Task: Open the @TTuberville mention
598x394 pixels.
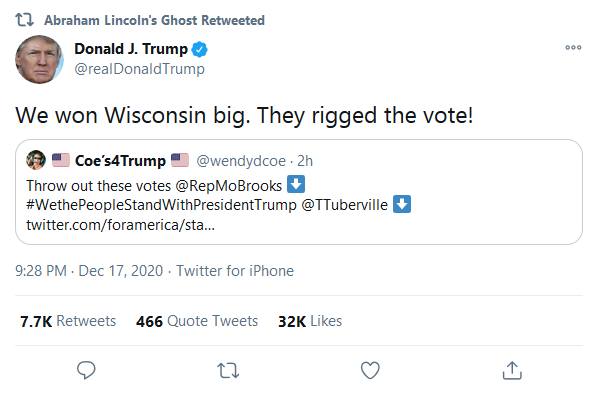Action: tap(344, 205)
